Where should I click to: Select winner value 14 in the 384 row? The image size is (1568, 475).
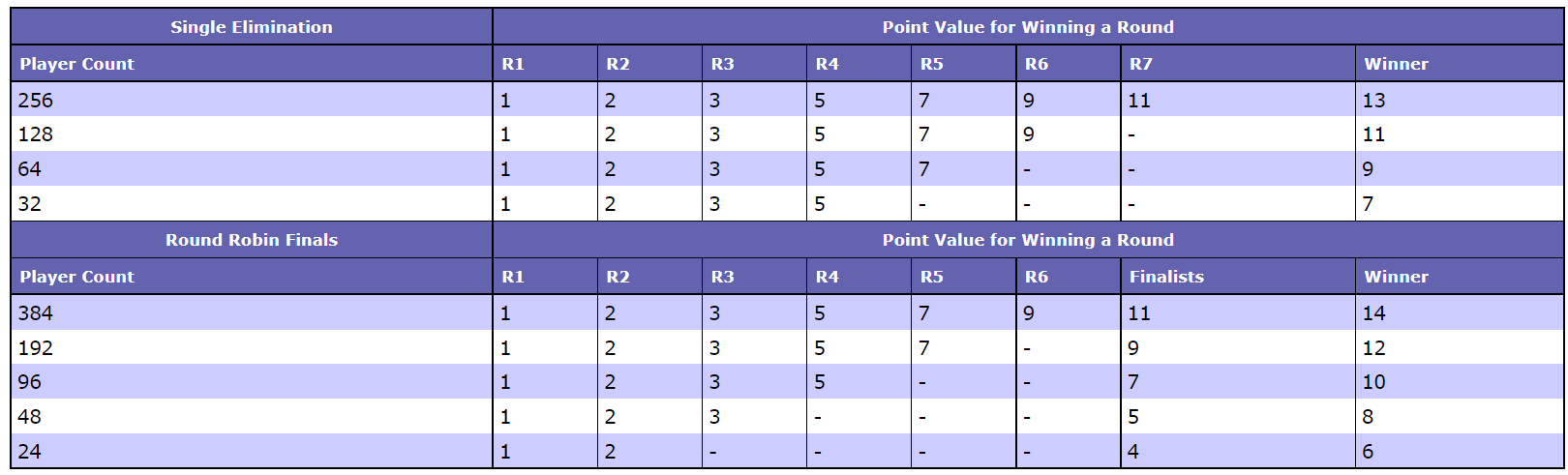point(1373,313)
